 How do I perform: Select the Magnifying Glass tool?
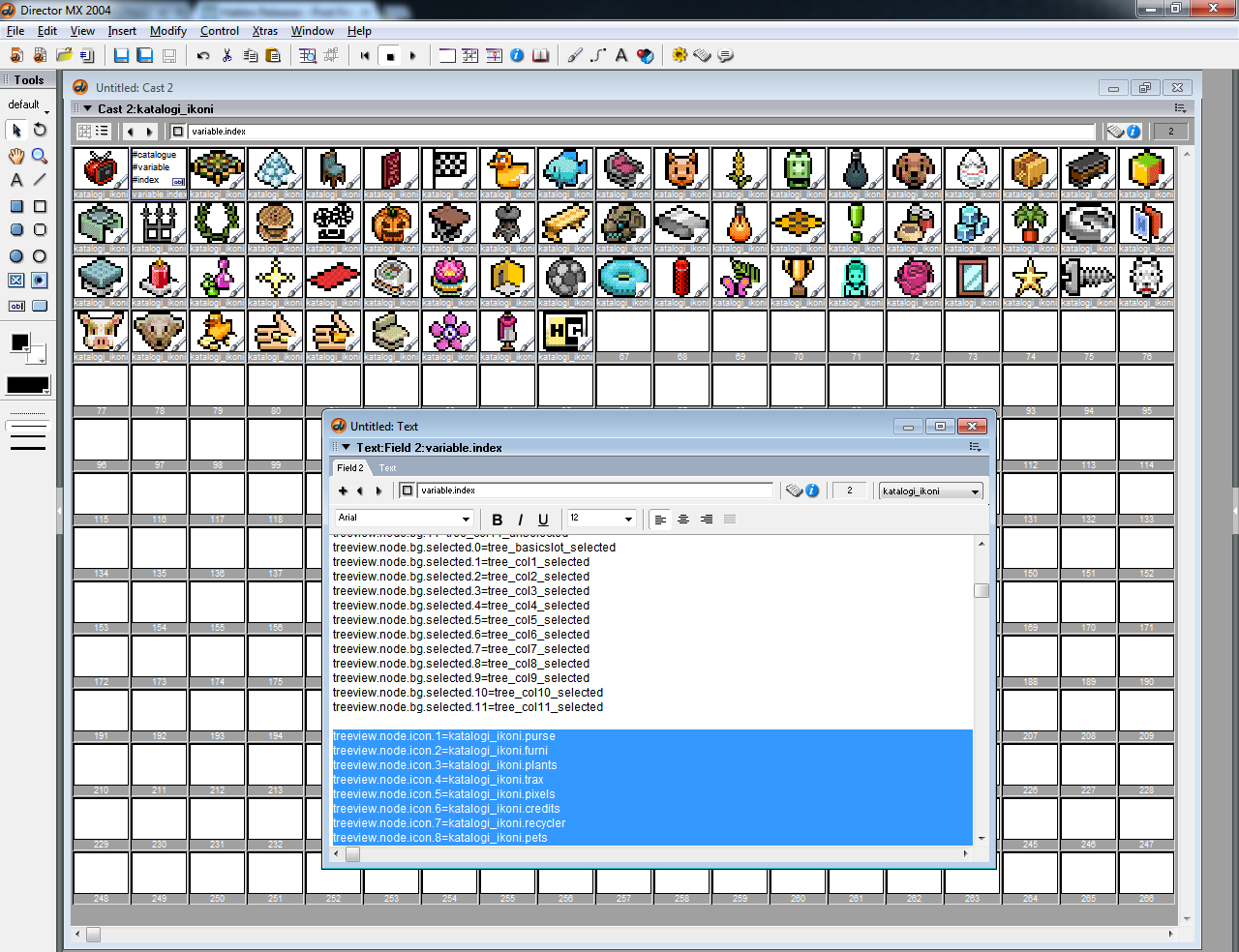[x=39, y=156]
